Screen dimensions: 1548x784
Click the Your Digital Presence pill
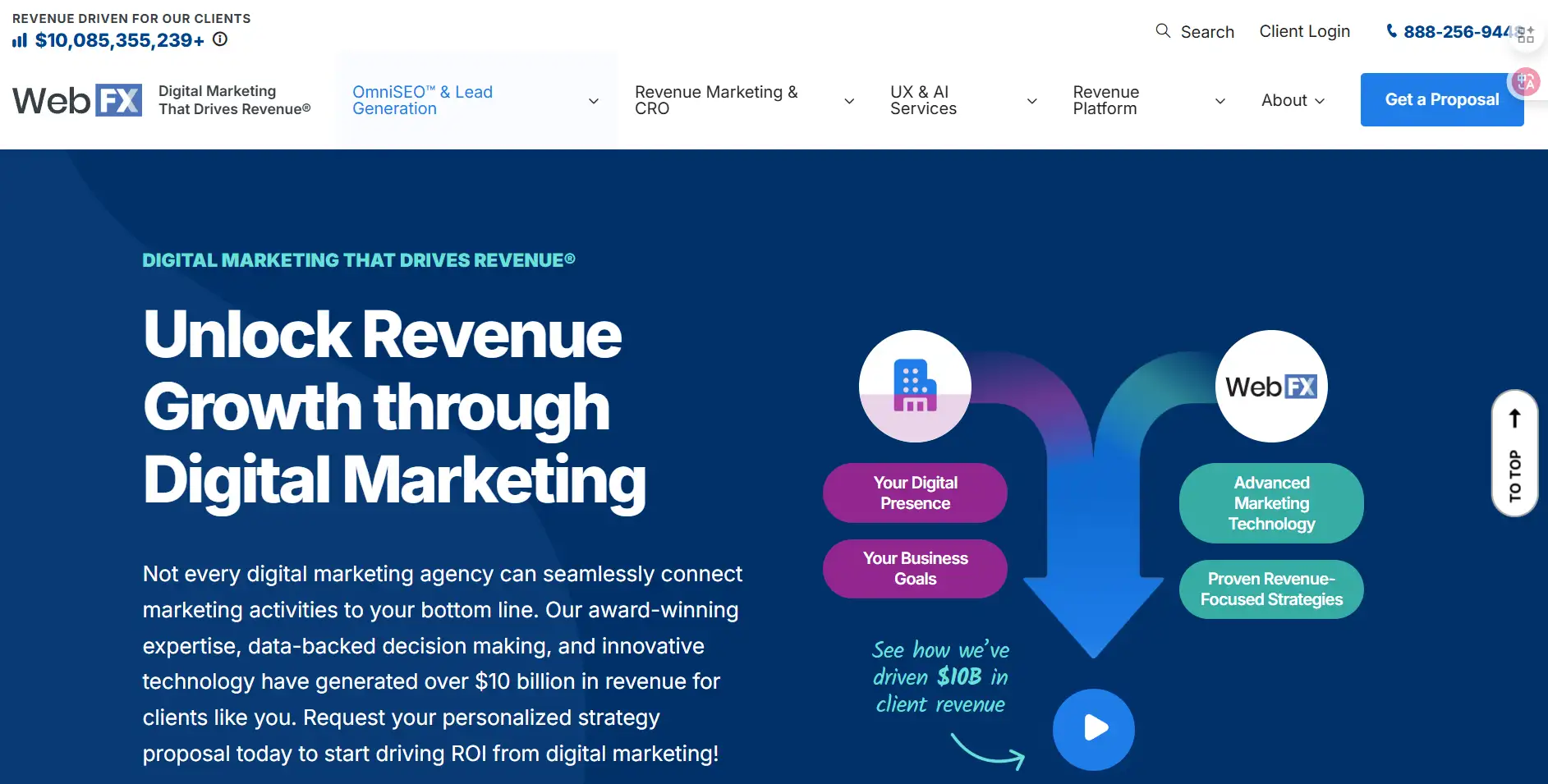click(915, 493)
